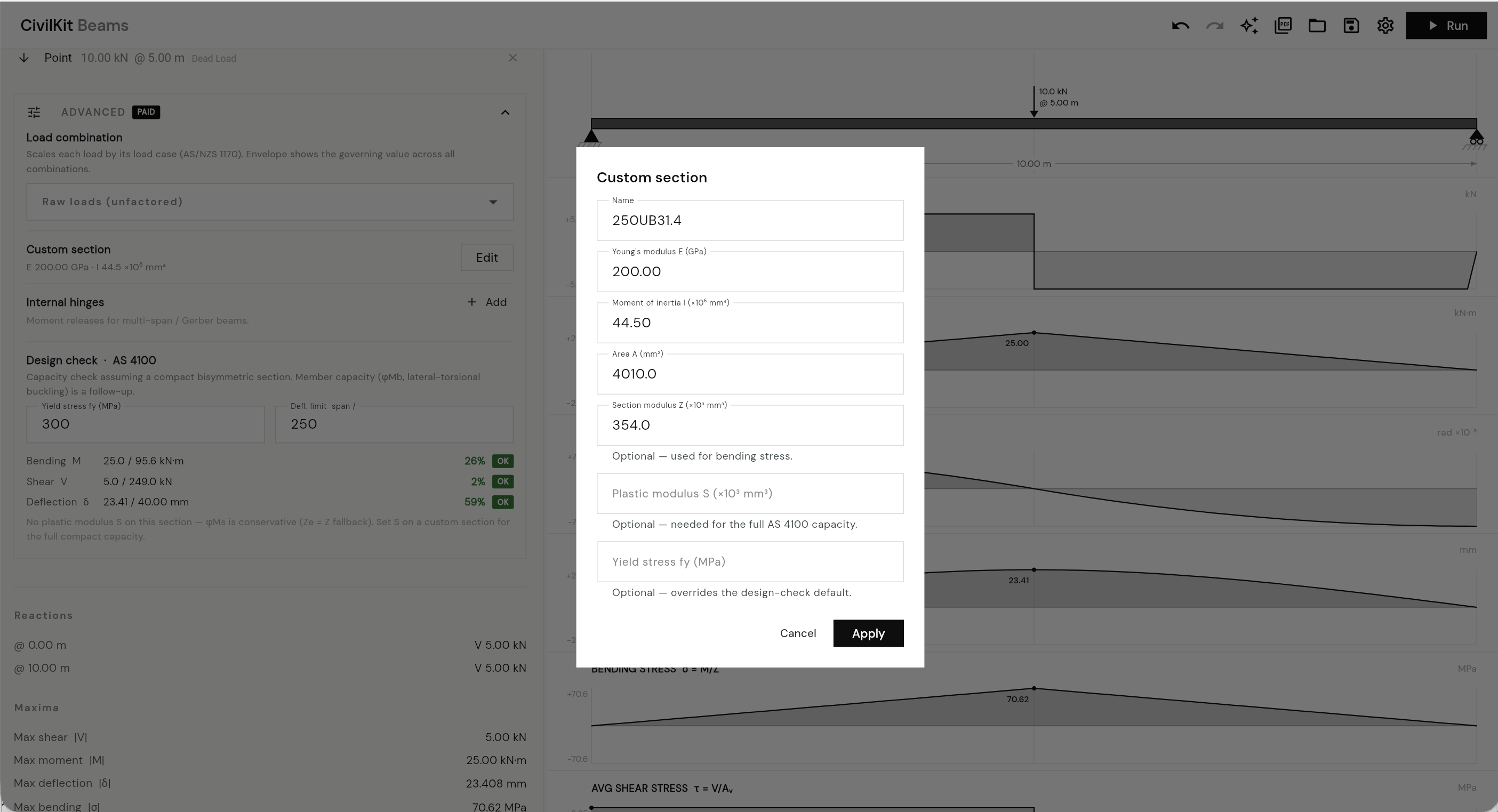Viewport: 1498px width, 812px height.
Task: Click the 25.00 moment peak marker
Action: click(1034, 333)
